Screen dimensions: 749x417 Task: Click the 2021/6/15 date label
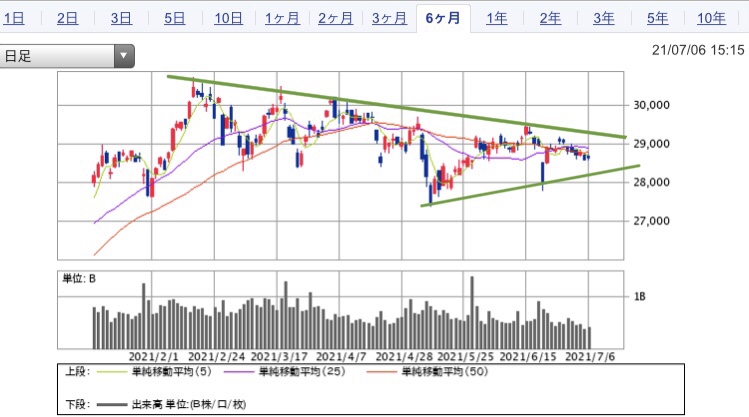tap(528, 357)
